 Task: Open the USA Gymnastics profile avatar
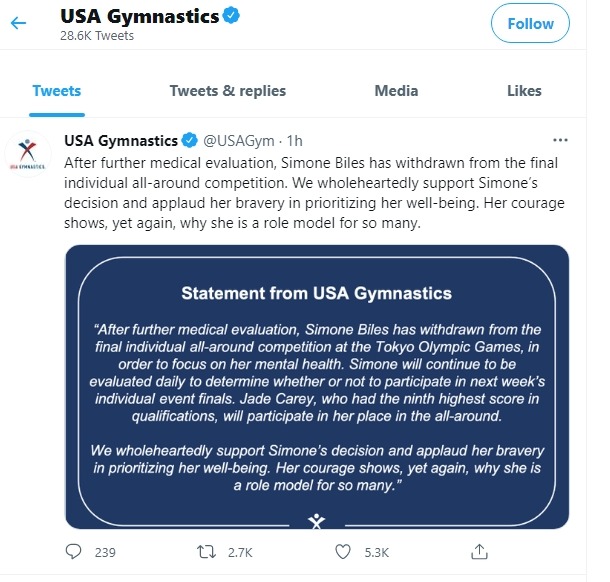pos(28,154)
